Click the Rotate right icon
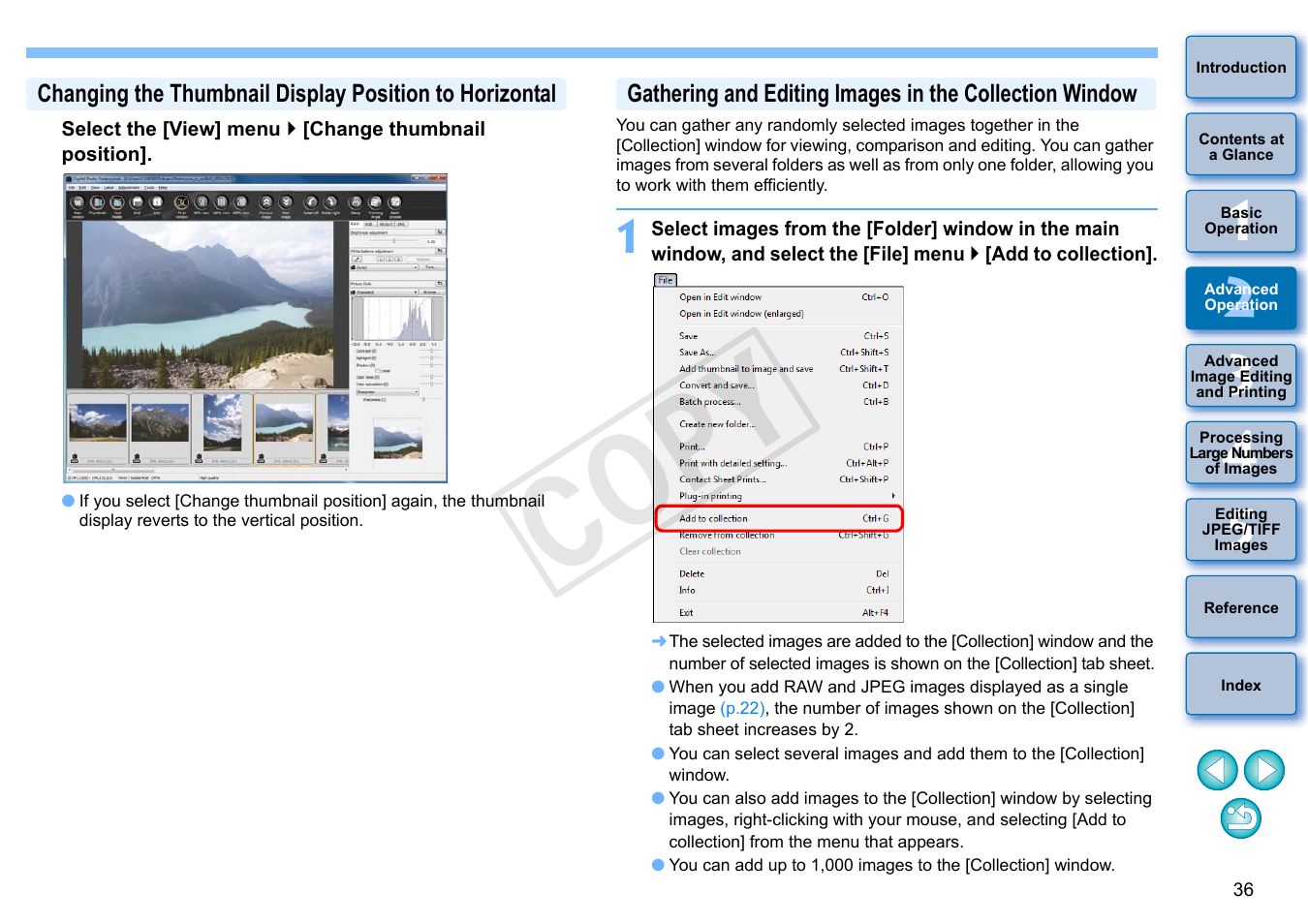Image resolution: width=1308 pixels, height=924 pixels. point(330,202)
